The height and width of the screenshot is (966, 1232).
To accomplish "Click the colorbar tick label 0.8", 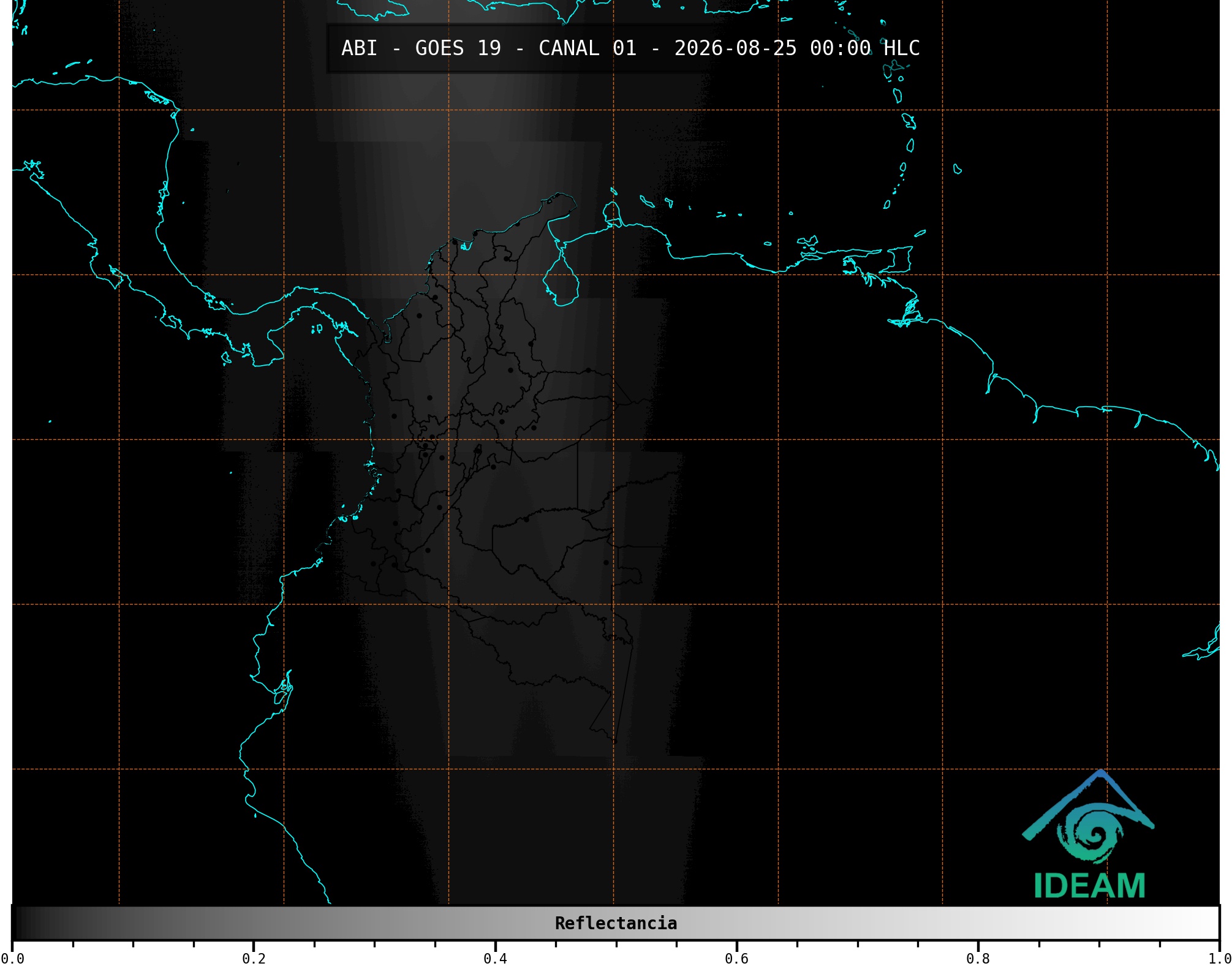I will click(x=978, y=959).
